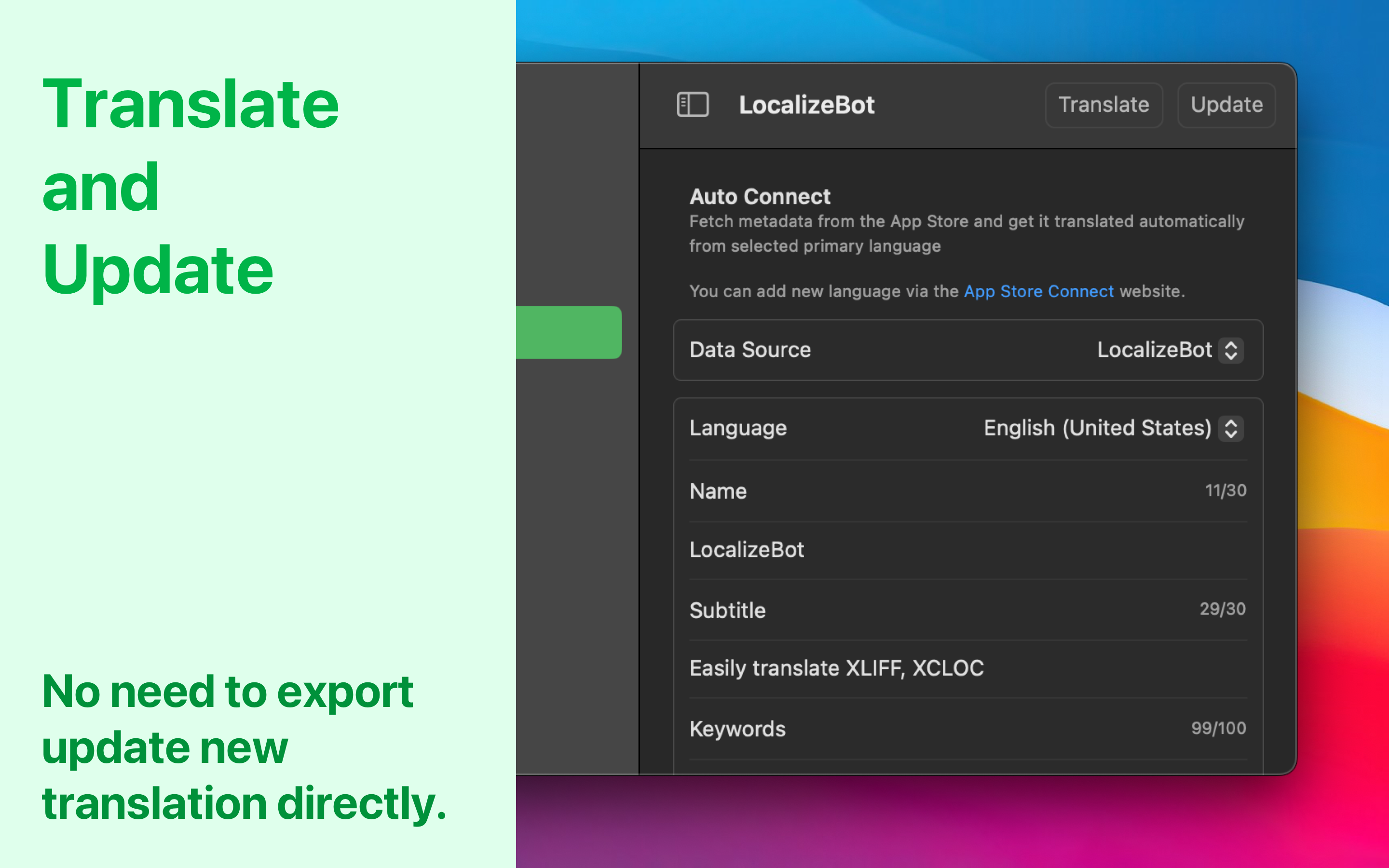
Task: Click the LocalizeBot name field
Action: (967, 550)
